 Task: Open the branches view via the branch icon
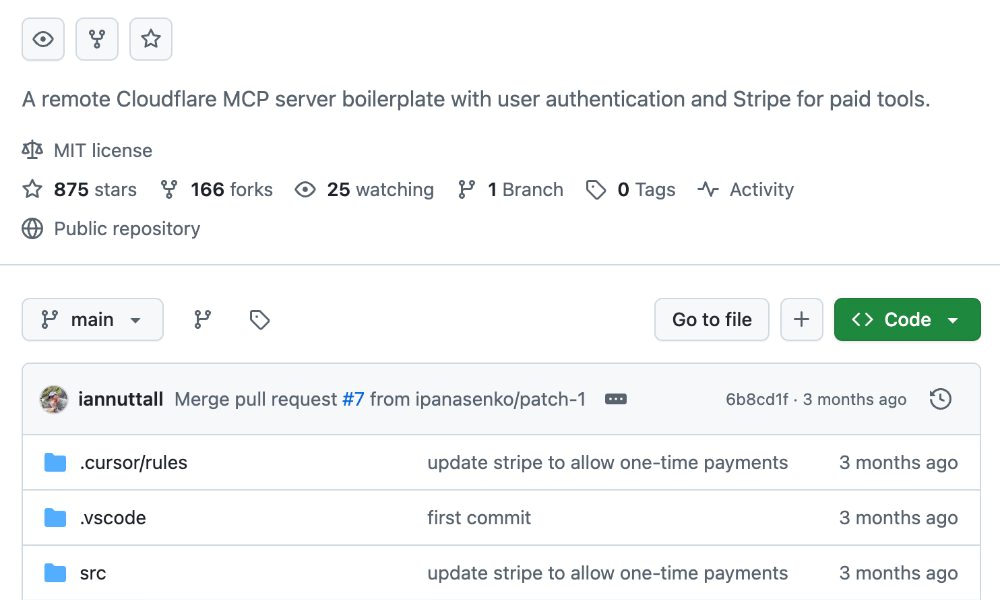[x=202, y=319]
